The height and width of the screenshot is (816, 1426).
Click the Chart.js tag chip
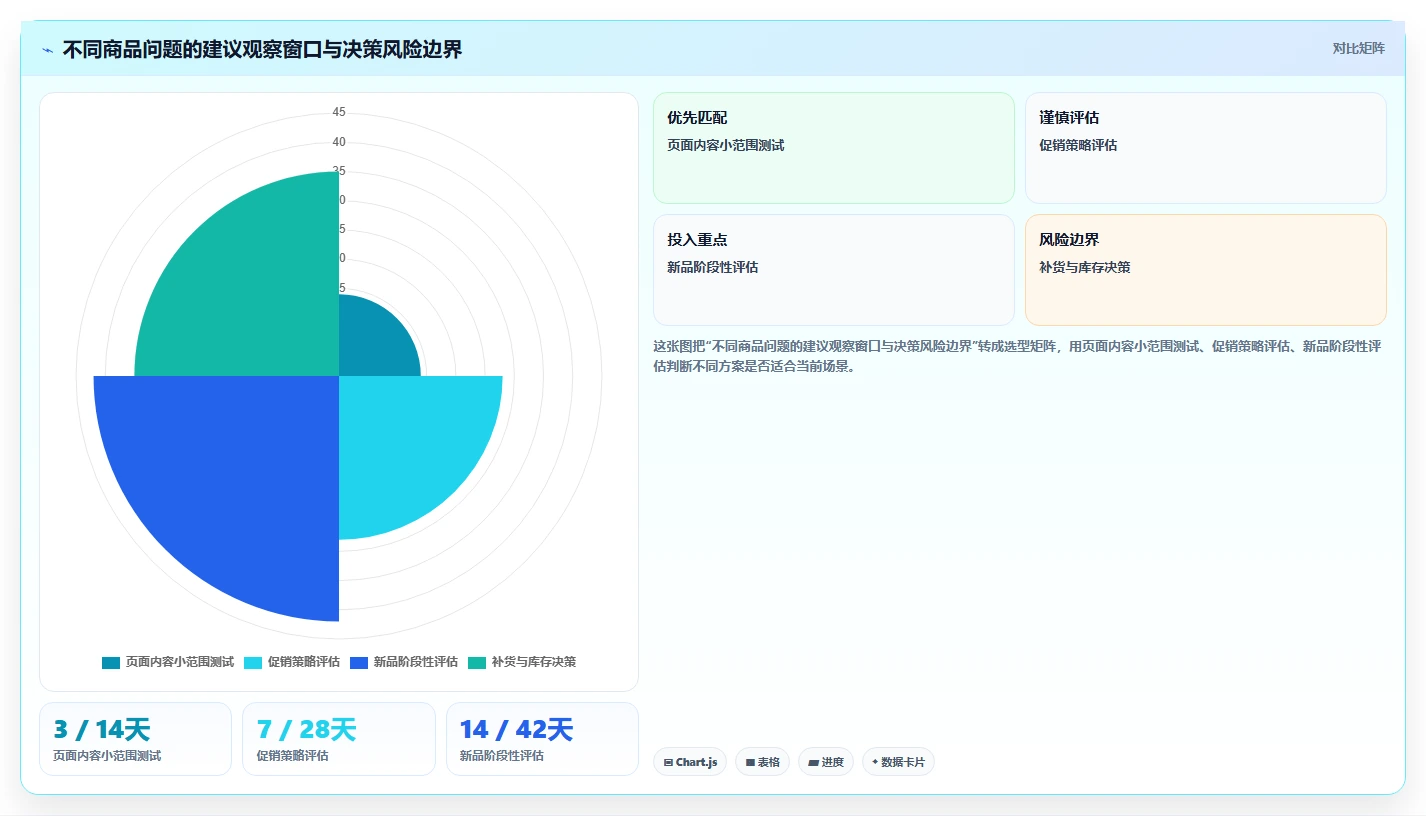point(690,762)
